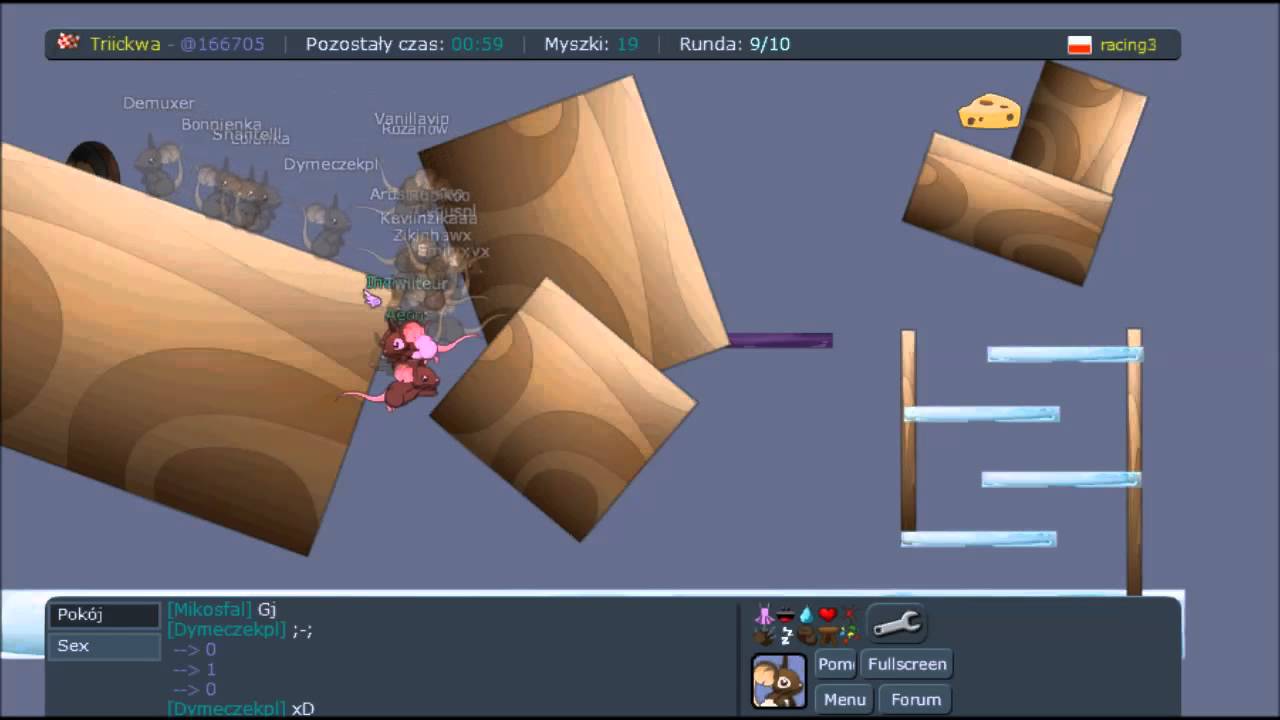The height and width of the screenshot is (720, 1280).
Task: Click the remaining time 00:59 value
Action: (477, 44)
